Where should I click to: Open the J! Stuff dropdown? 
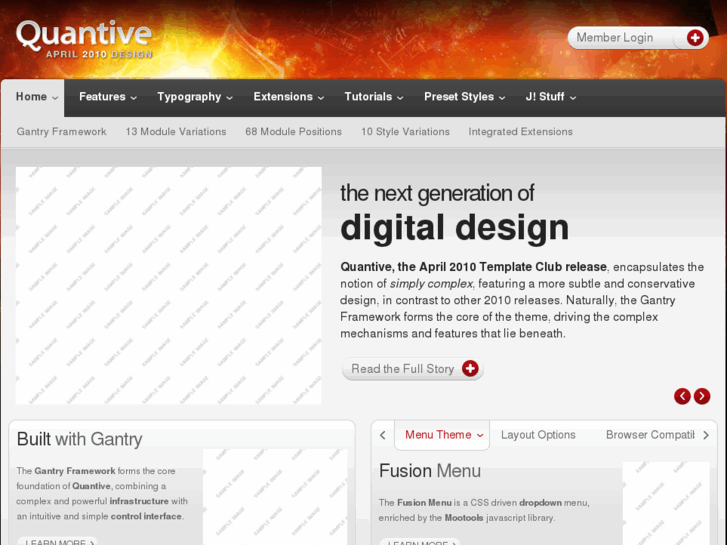550,97
